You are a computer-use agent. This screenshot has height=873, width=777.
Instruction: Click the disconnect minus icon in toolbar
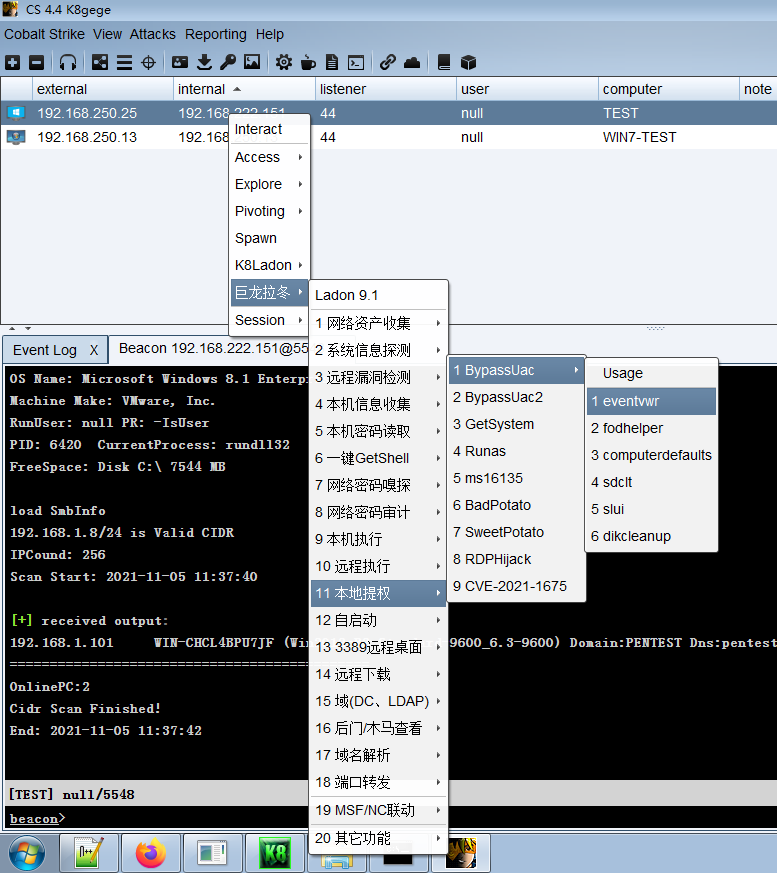pos(36,62)
